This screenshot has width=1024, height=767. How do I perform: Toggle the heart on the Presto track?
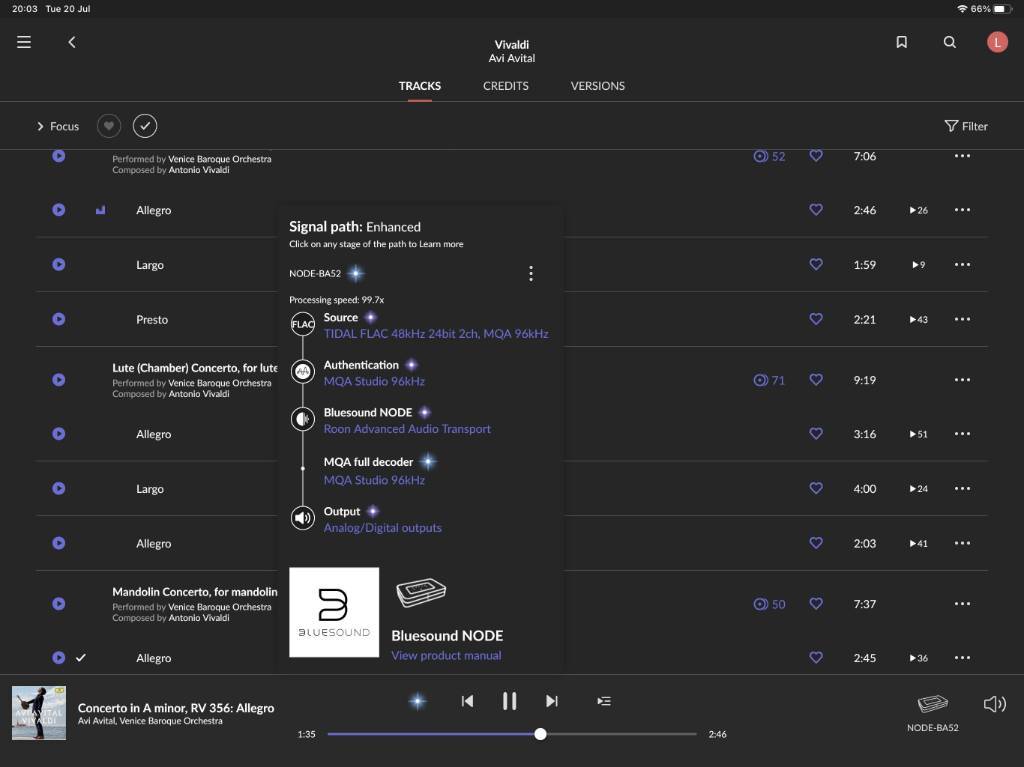coord(816,319)
